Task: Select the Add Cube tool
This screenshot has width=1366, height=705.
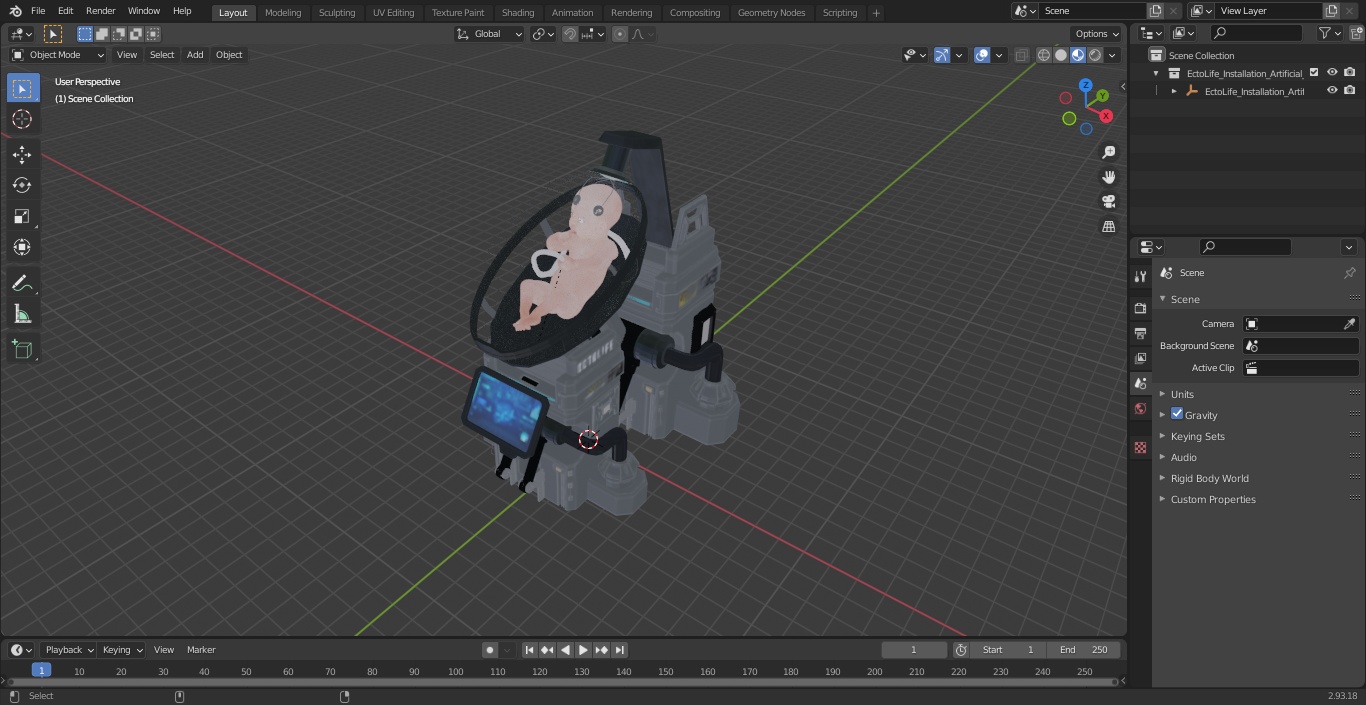Action: pyautogui.click(x=22, y=350)
